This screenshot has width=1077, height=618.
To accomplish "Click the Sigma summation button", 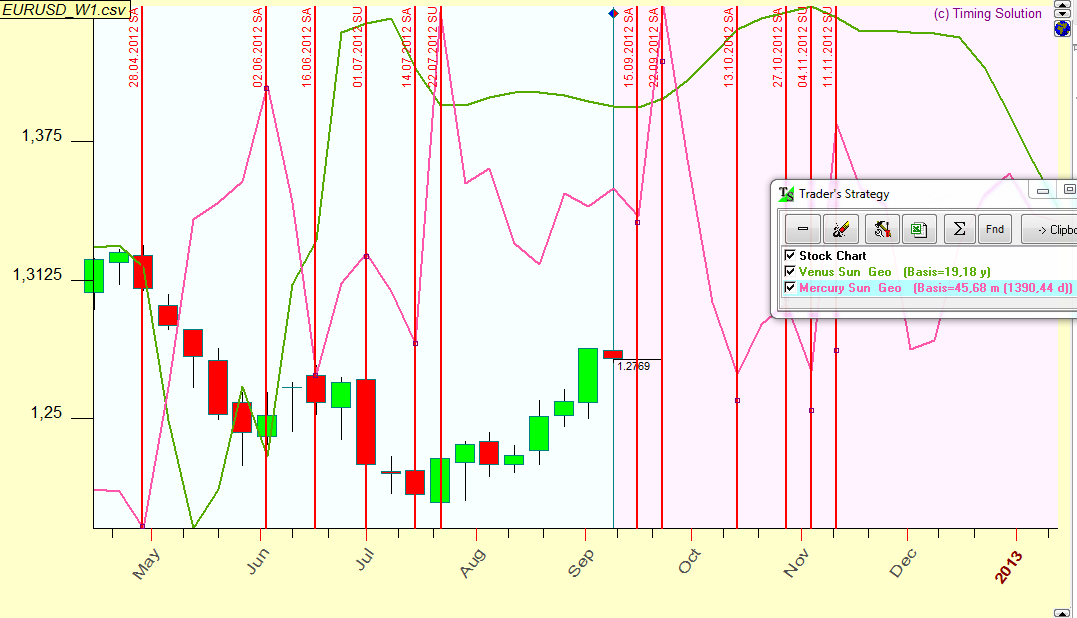I will point(958,229).
